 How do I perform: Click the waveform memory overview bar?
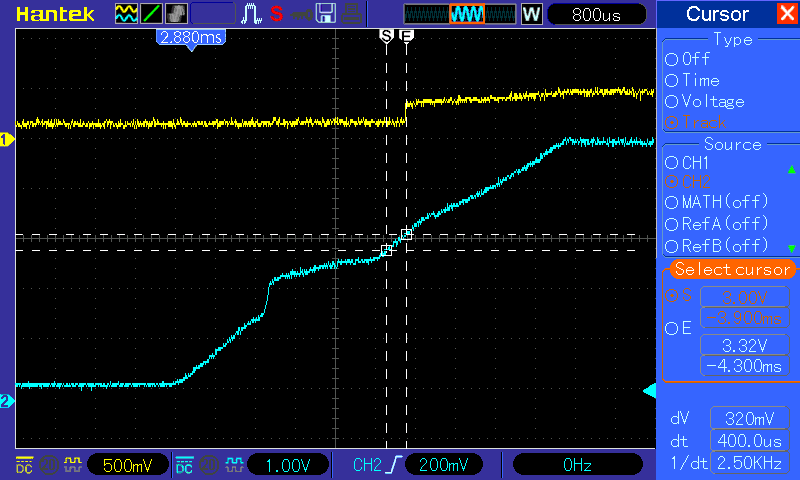tap(460, 14)
